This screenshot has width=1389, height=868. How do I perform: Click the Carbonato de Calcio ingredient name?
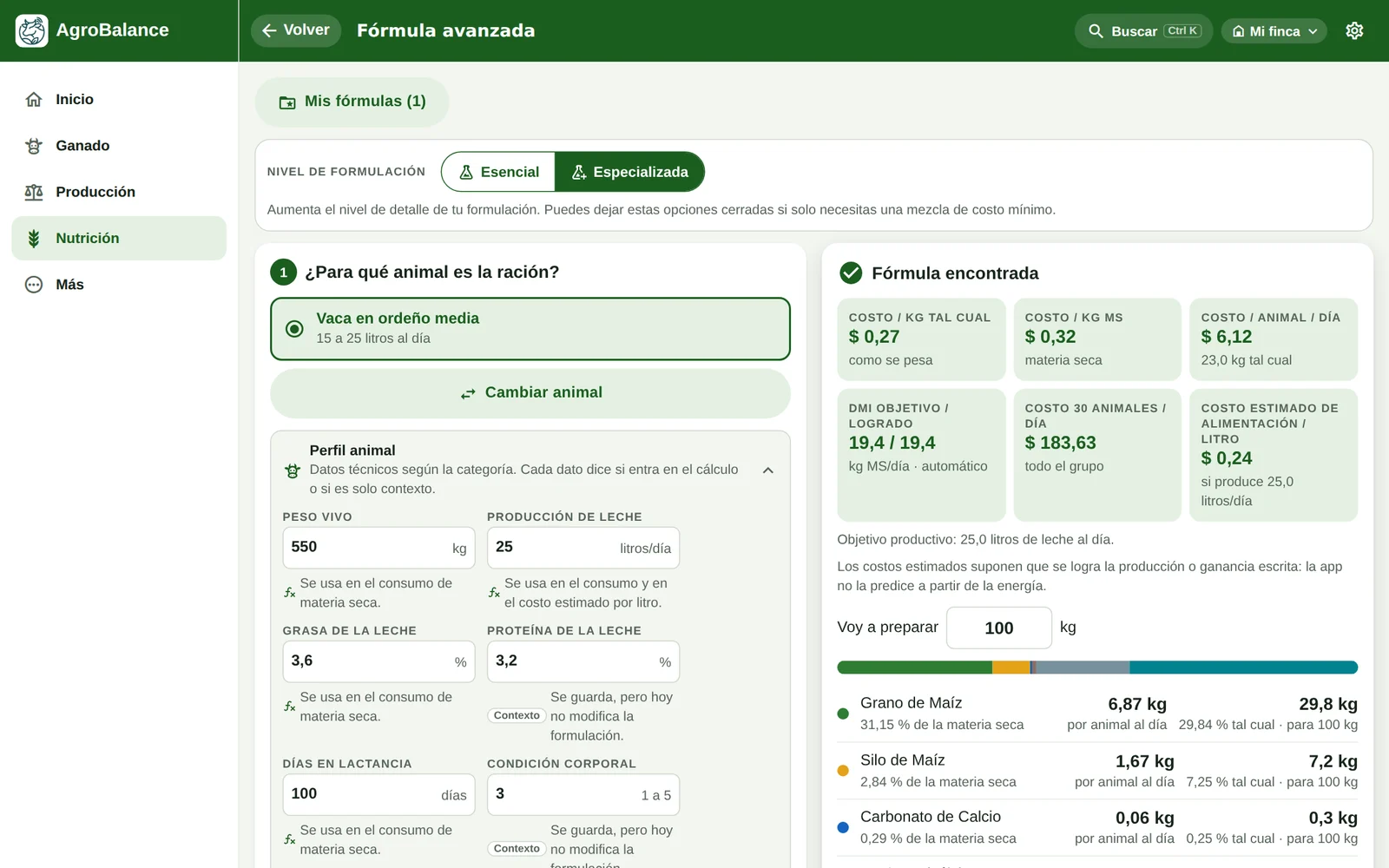coord(930,817)
